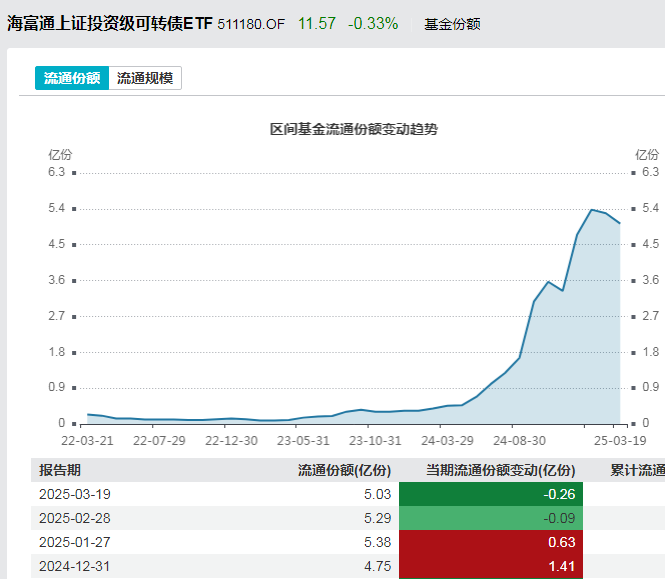Select the 2024-12-31 report row date

click(x=74, y=566)
